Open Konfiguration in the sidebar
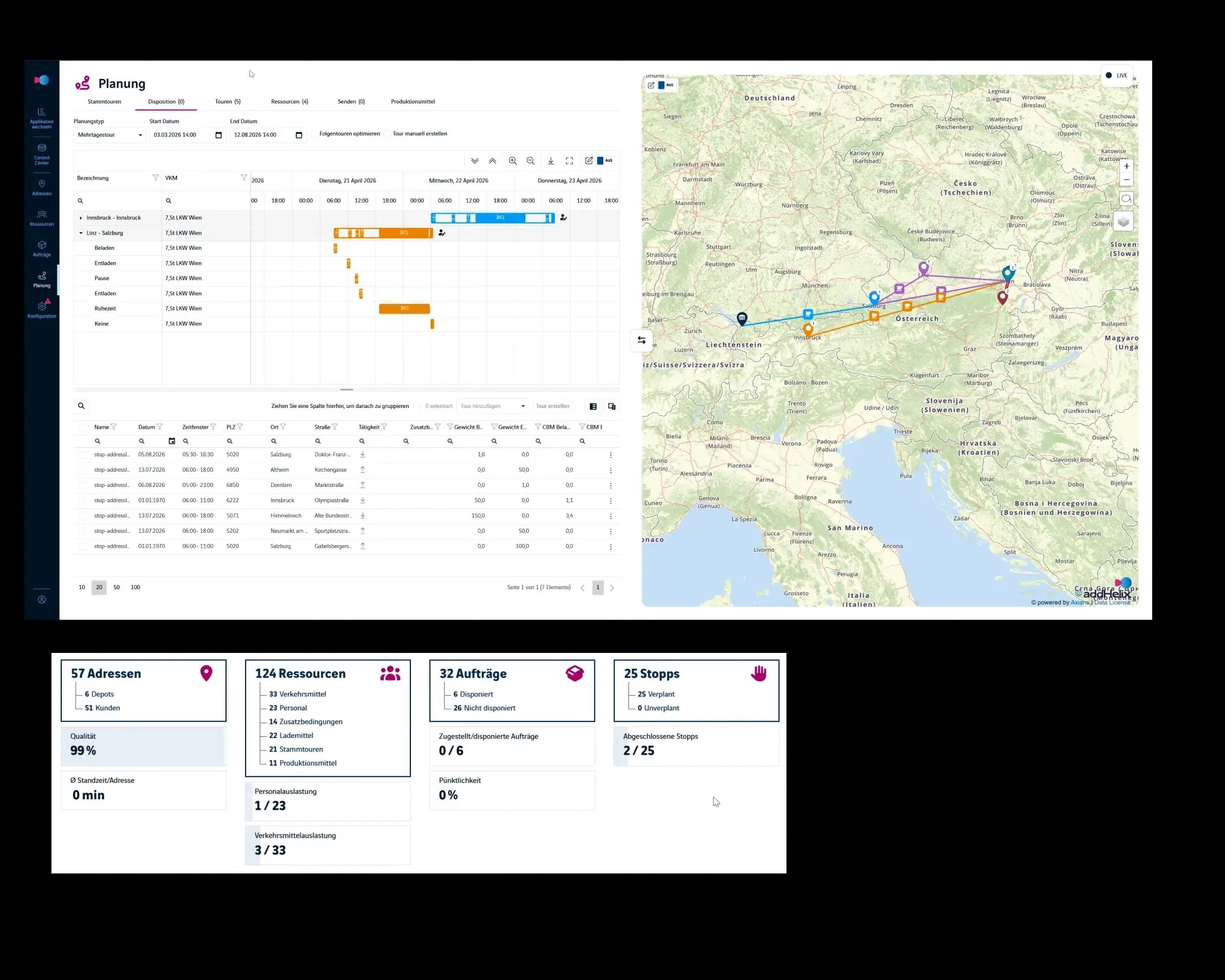Screen dimensions: 1225x980 pyautogui.click(x=42, y=309)
